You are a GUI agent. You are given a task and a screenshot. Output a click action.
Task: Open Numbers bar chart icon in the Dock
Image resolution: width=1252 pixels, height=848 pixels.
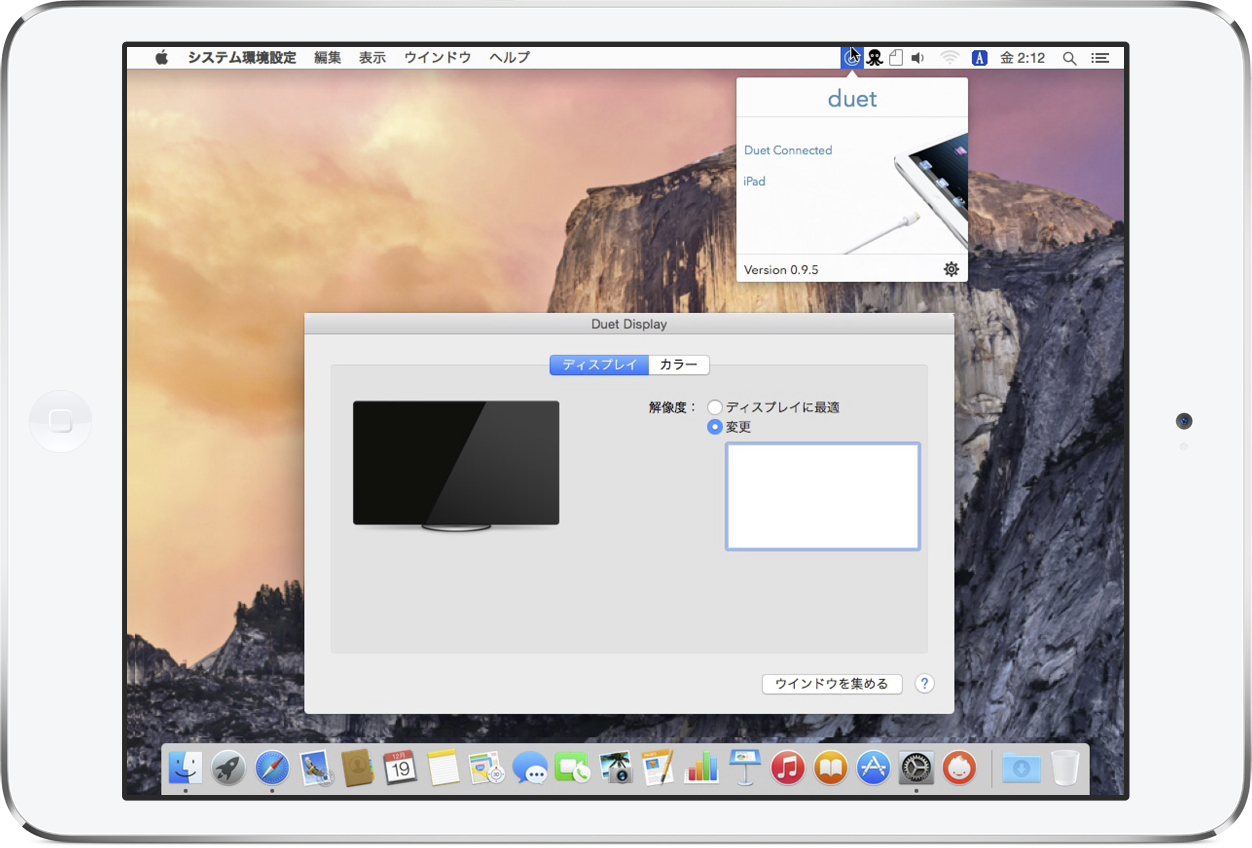point(701,768)
